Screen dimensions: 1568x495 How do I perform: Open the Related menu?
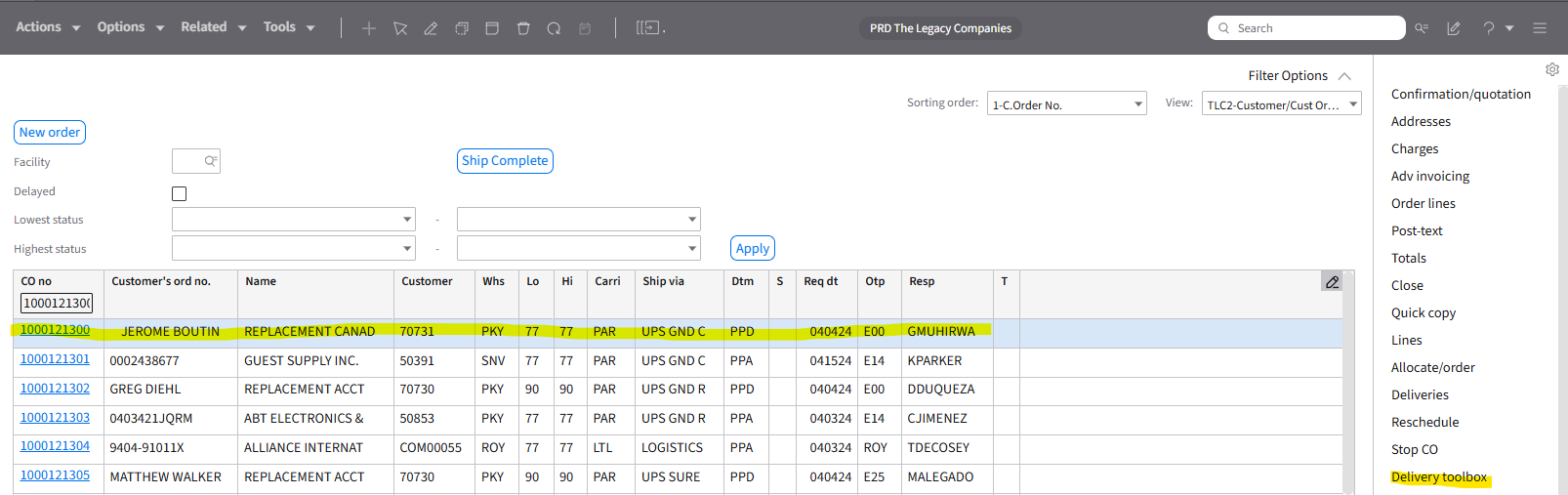pos(214,27)
